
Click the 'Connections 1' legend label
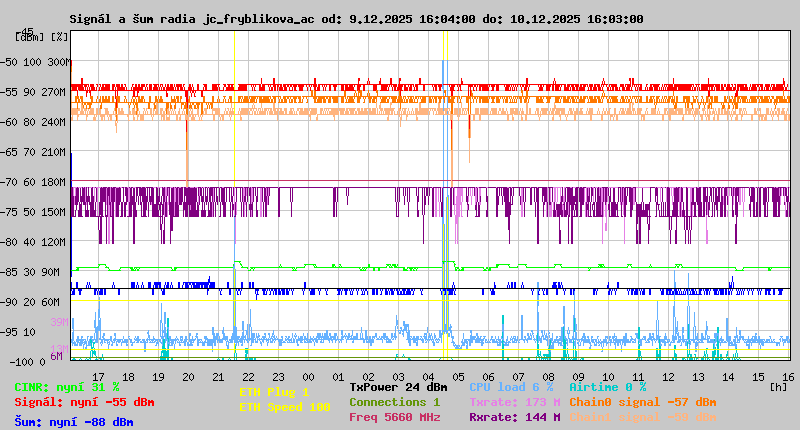click(394, 402)
